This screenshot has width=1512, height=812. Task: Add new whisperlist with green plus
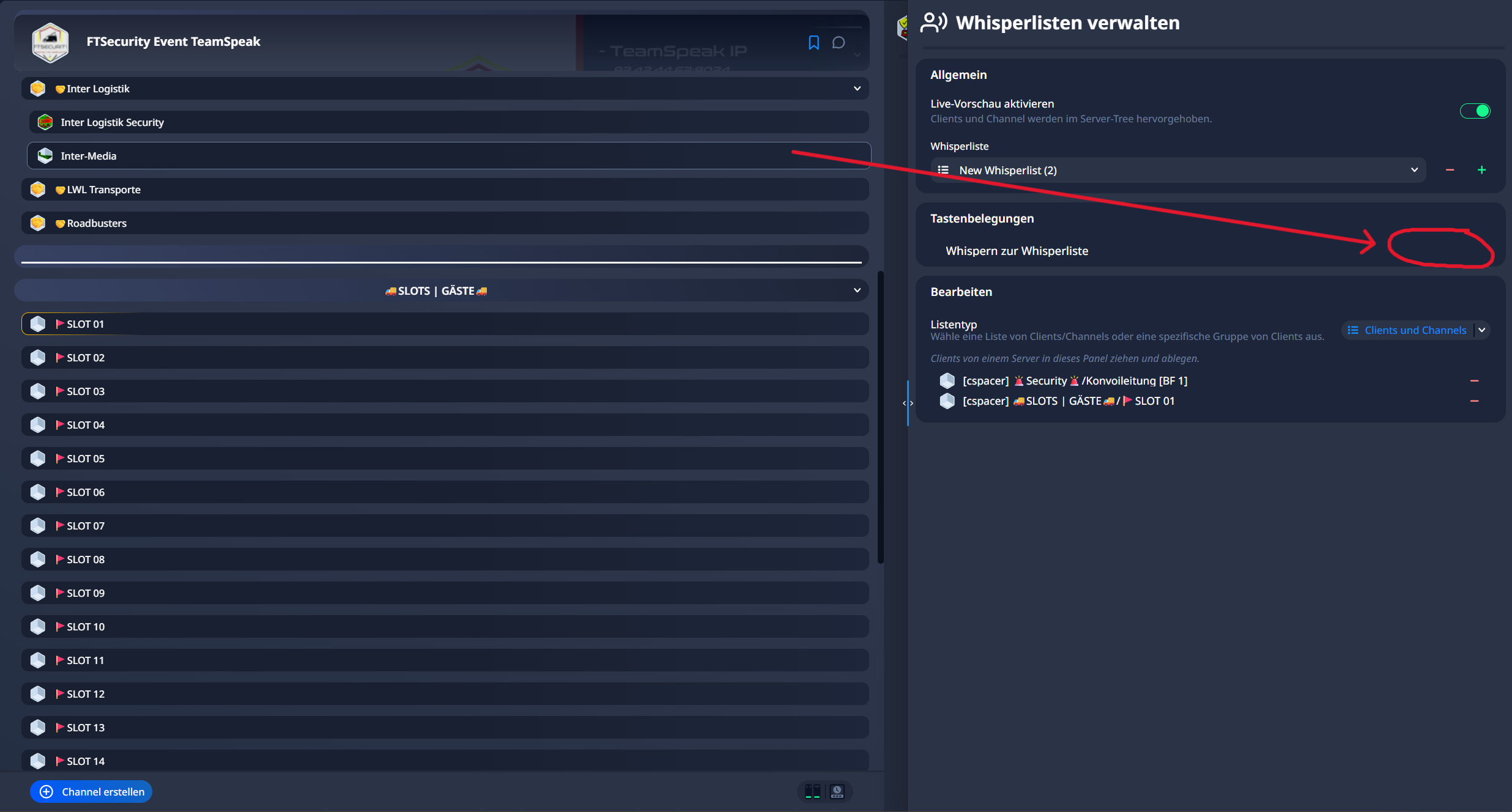[x=1481, y=170]
